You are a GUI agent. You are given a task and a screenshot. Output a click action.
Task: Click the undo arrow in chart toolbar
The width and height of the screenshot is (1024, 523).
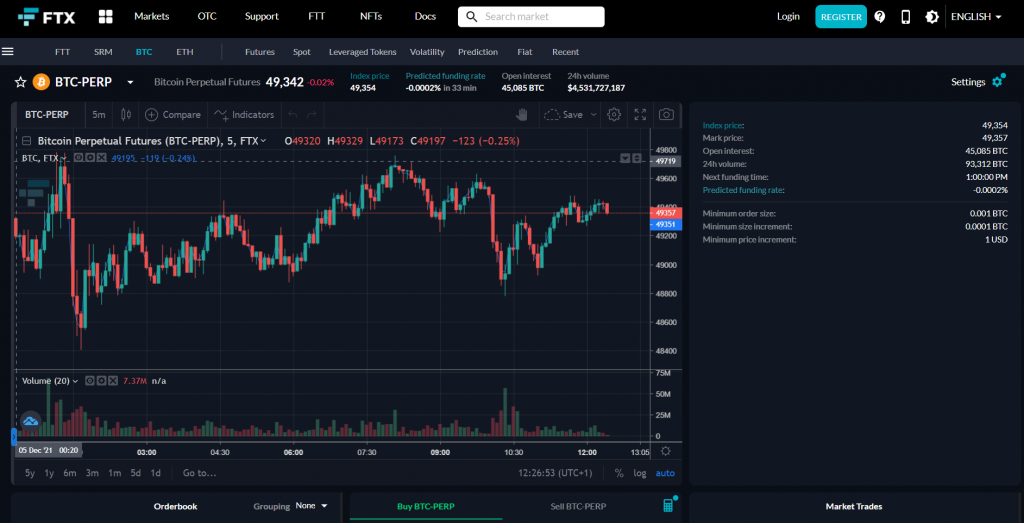[293, 115]
